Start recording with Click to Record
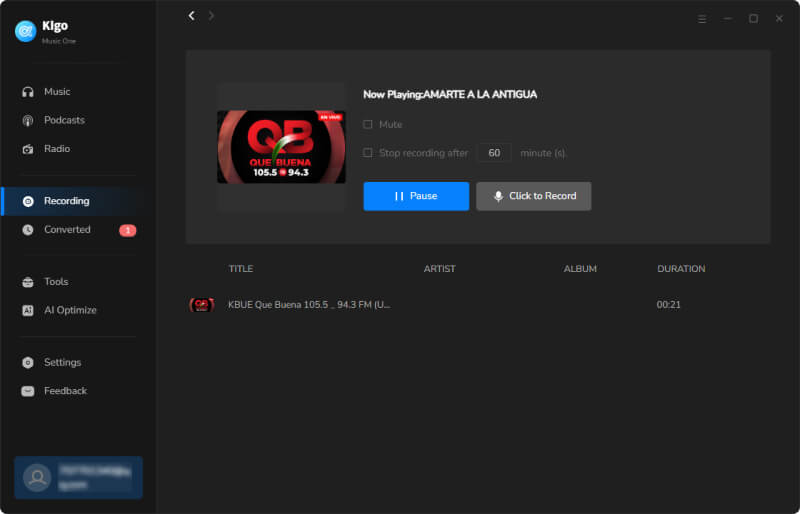This screenshot has width=800, height=514. click(x=534, y=196)
